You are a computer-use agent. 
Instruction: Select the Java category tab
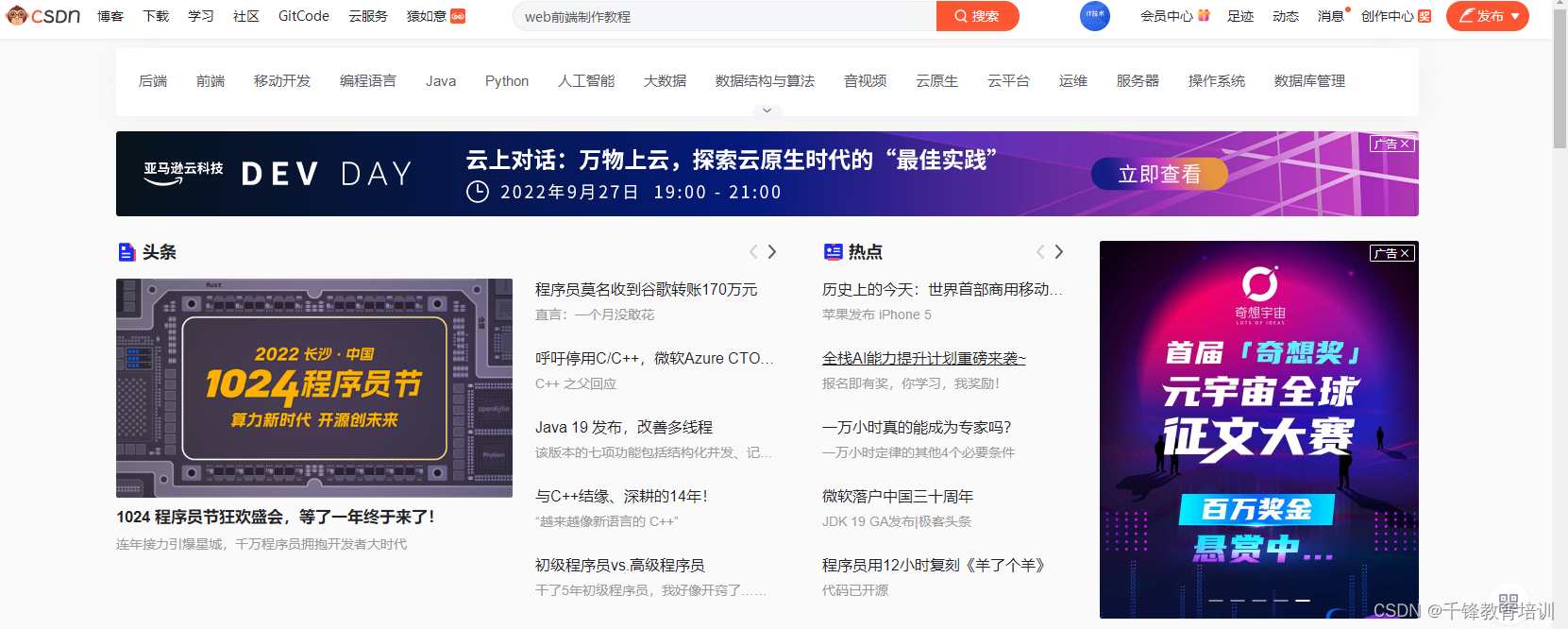441,81
